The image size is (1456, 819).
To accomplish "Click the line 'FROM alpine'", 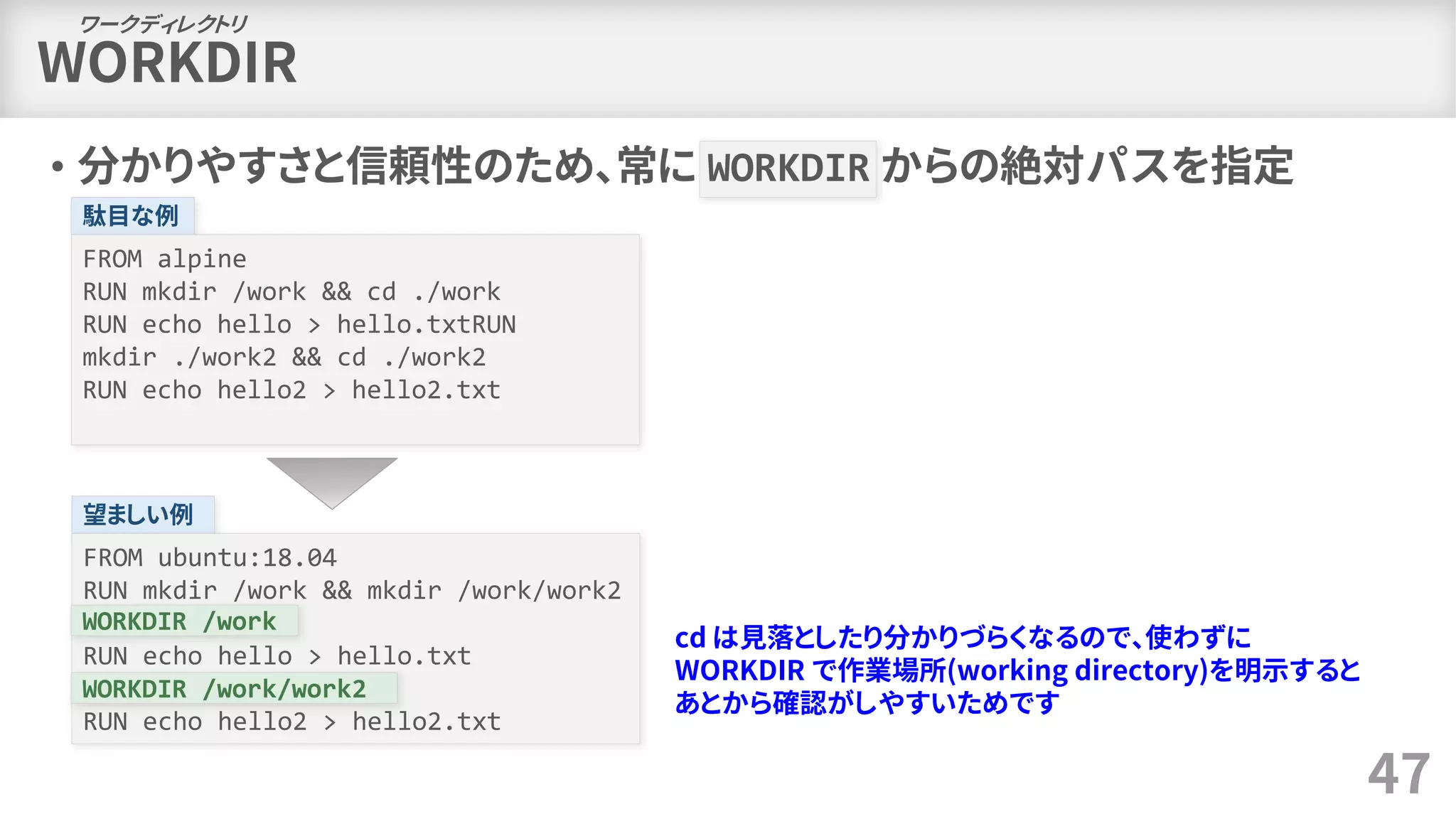I will click(165, 259).
